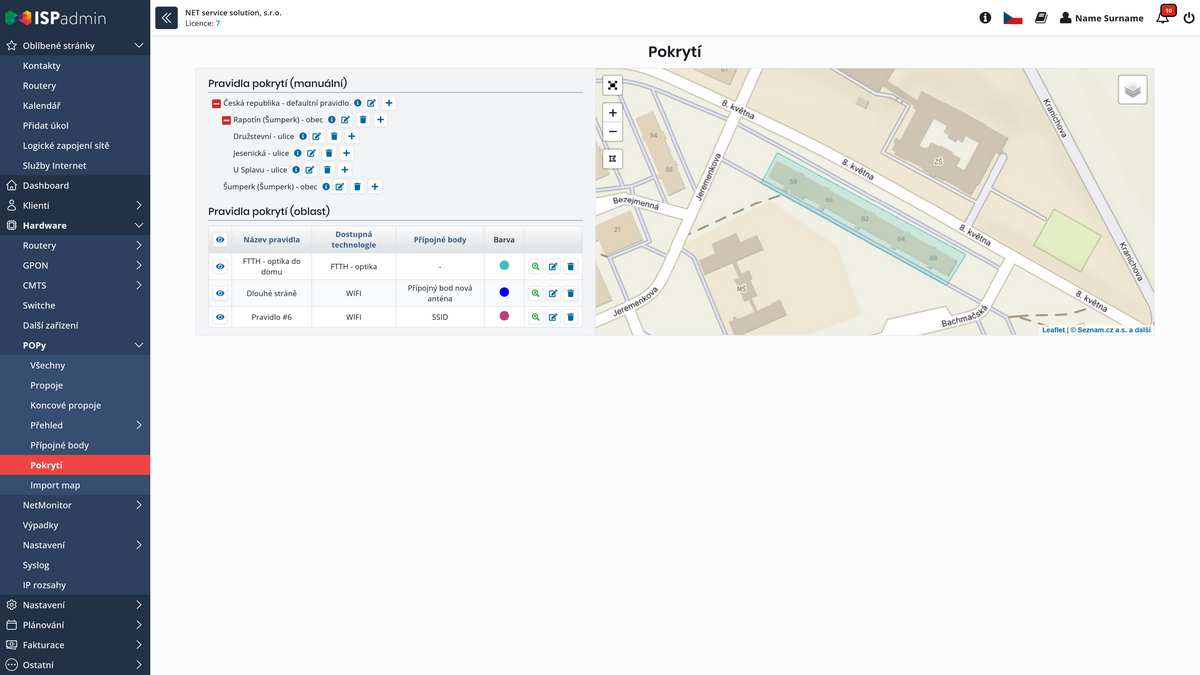Open the map layers selector

point(1132,90)
